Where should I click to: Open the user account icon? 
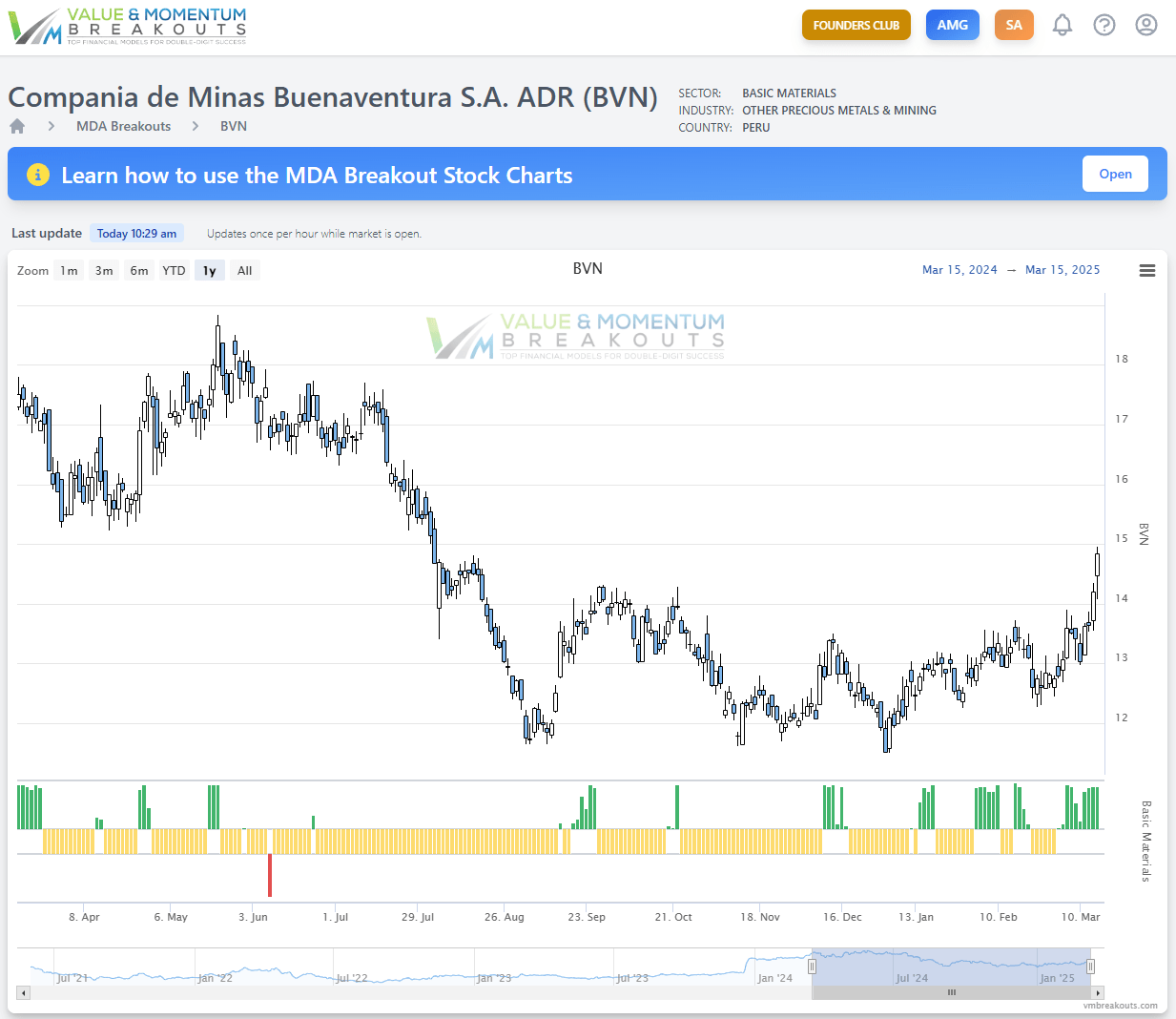pos(1145,25)
